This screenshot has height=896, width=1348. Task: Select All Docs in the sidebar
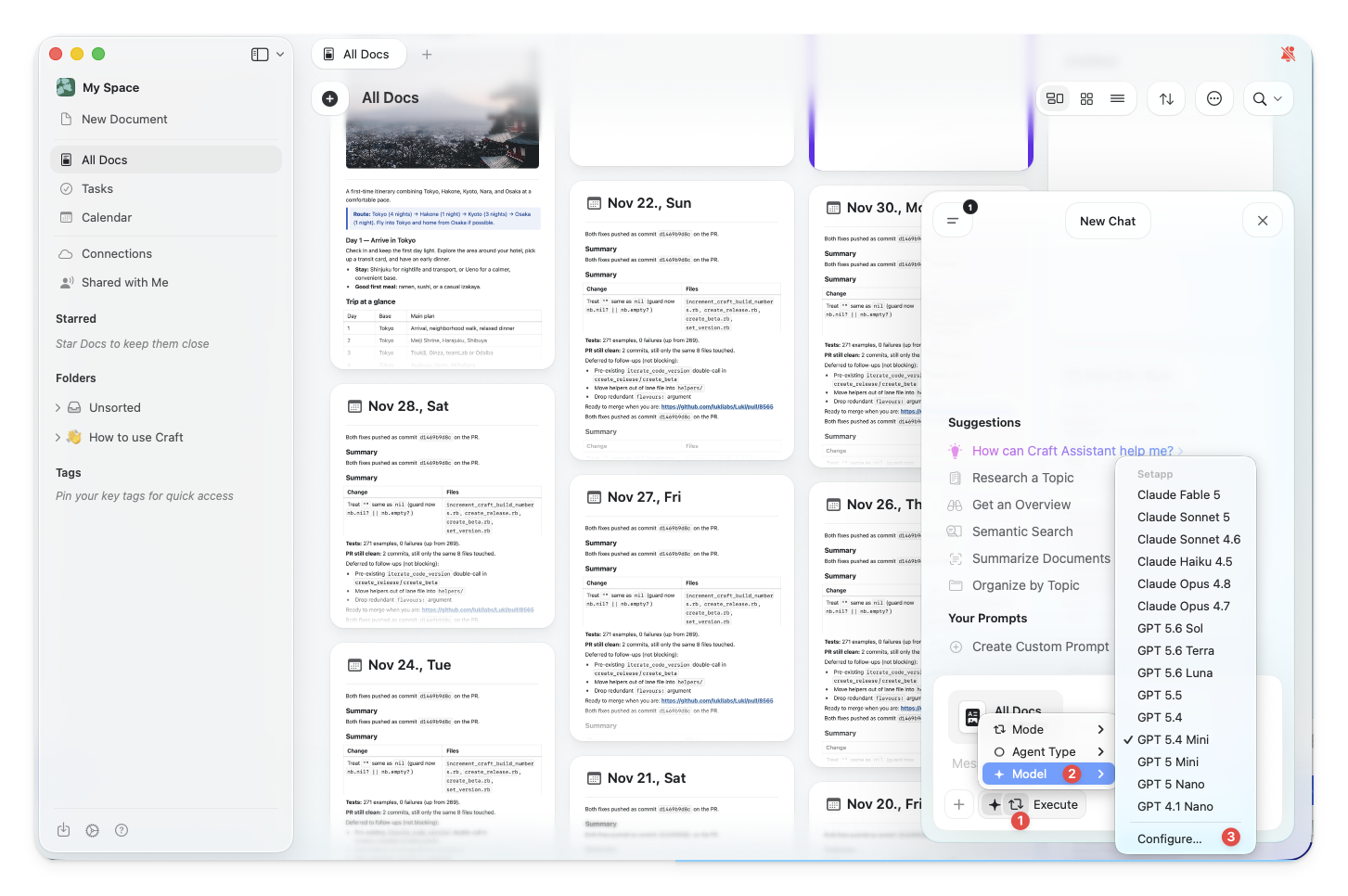[166, 160]
